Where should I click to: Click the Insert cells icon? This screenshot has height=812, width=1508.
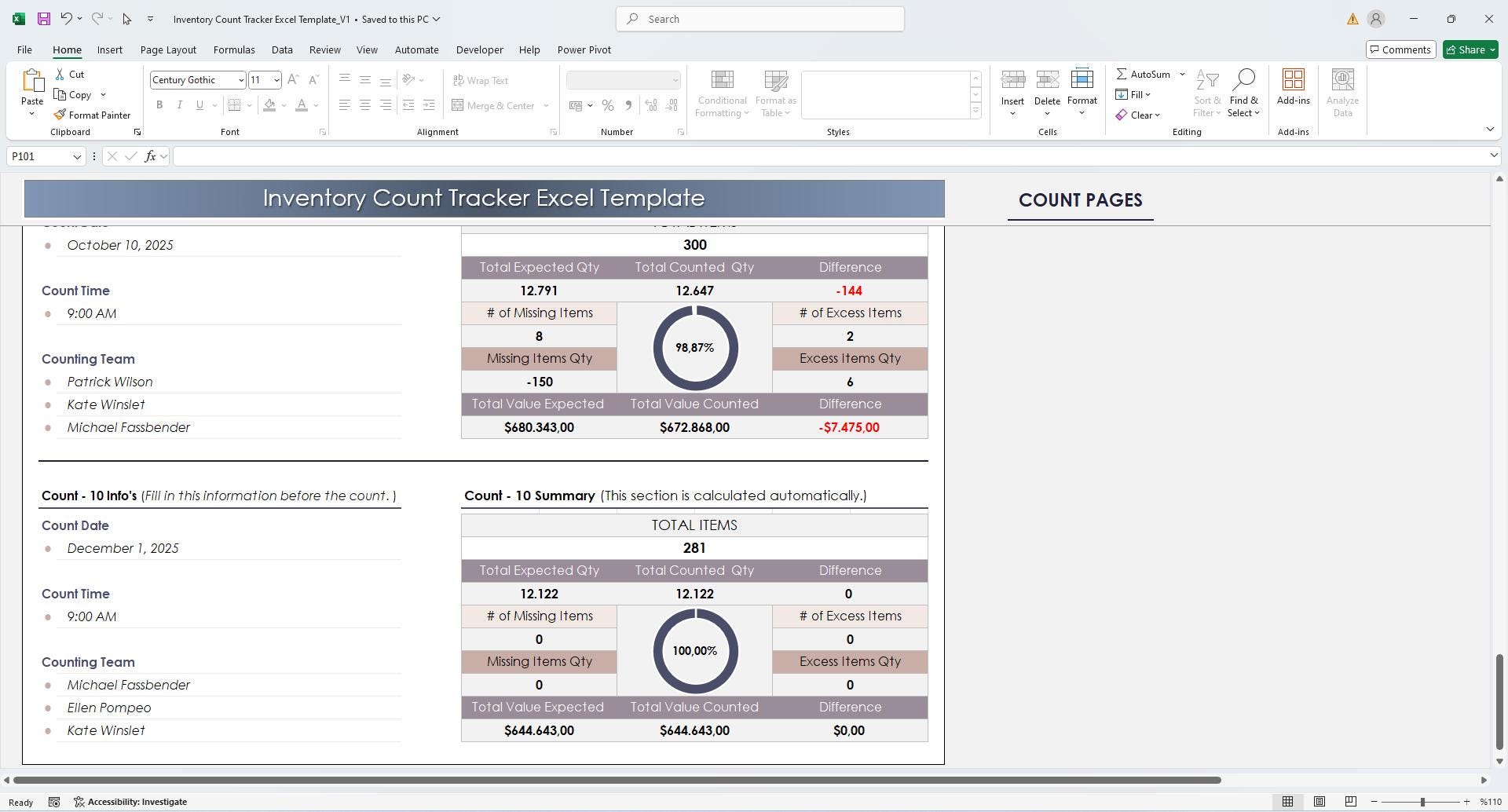[x=1012, y=80]
